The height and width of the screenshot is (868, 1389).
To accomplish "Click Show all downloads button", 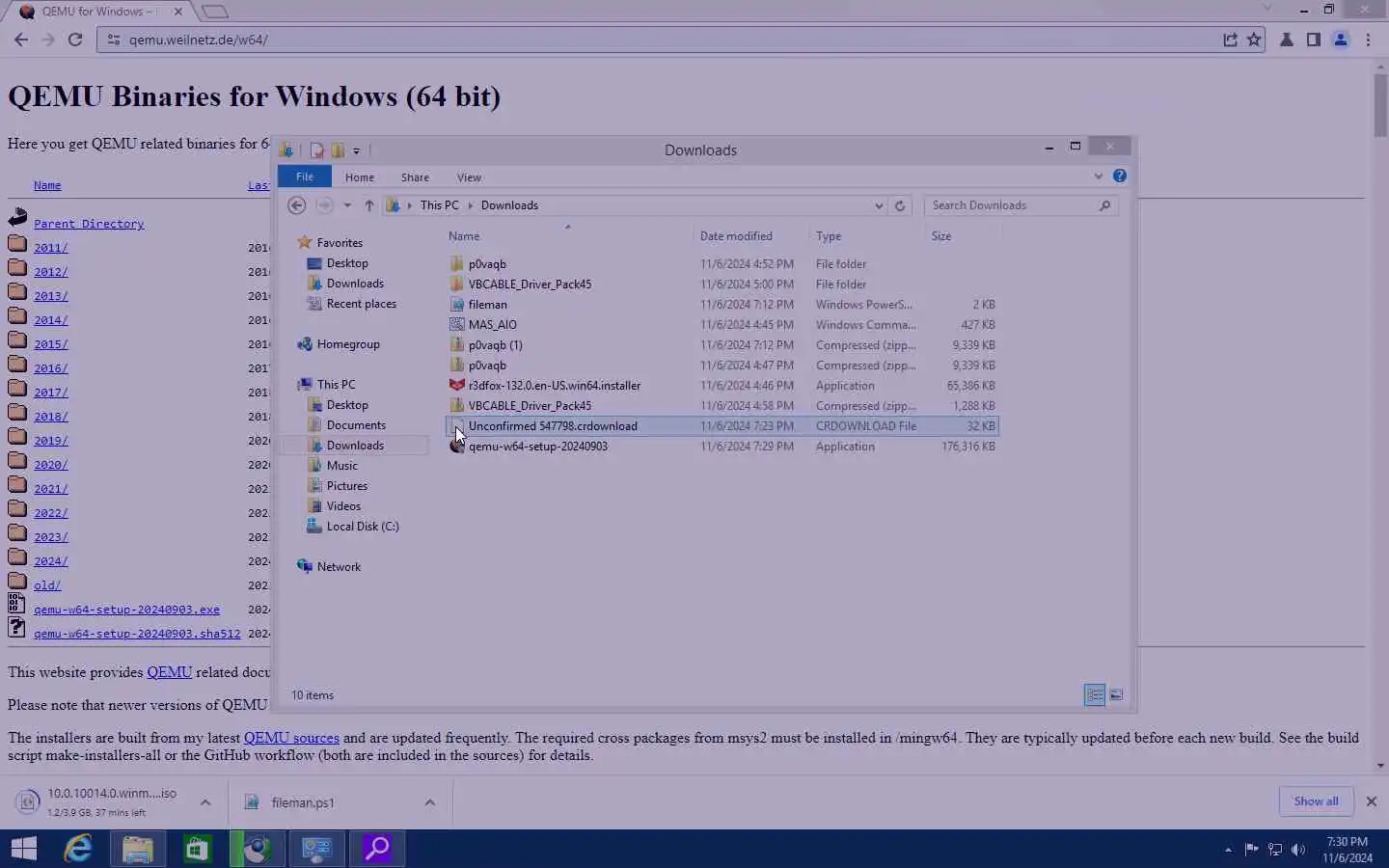I will pyautogui.click(x=1316, y=801).
